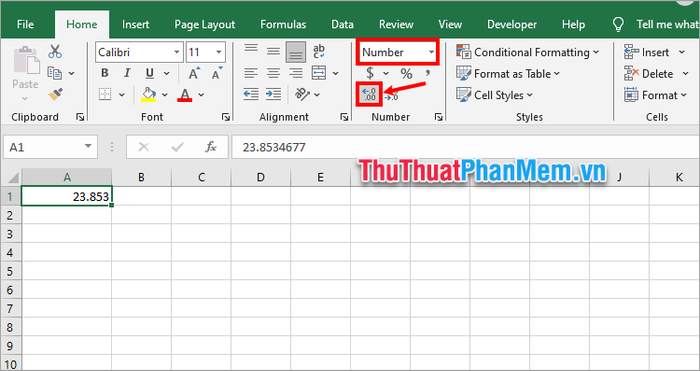The width and height of the screenshot is (700, 371).
Task: Toggle Wrap Text icon
Action: [x=319, y=51]
